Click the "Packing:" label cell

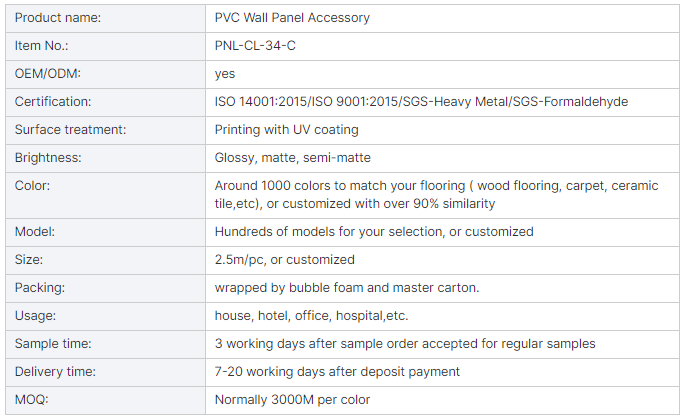click(x=40, y=287)
